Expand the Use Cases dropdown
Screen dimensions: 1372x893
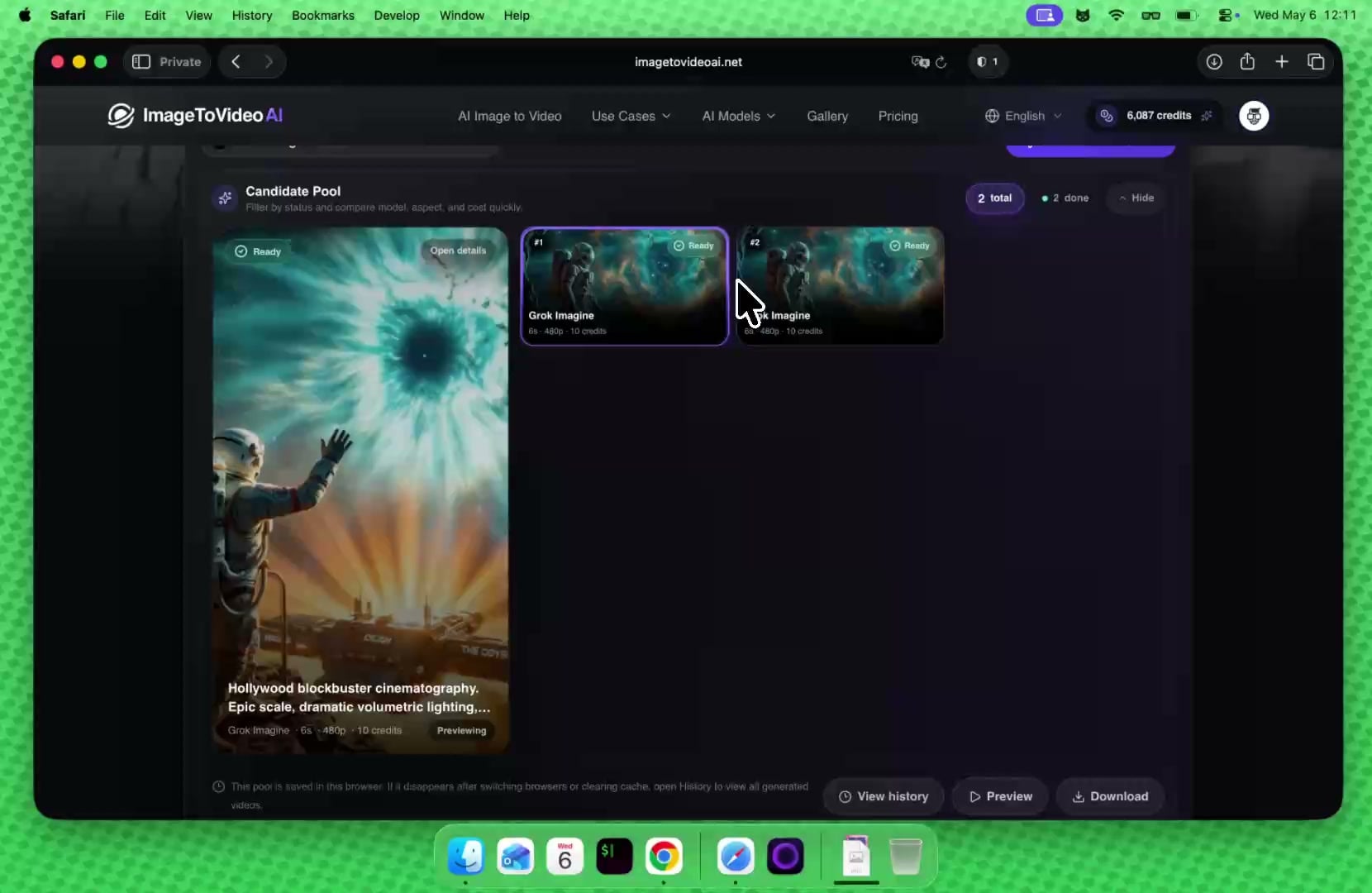pos(631,117)
